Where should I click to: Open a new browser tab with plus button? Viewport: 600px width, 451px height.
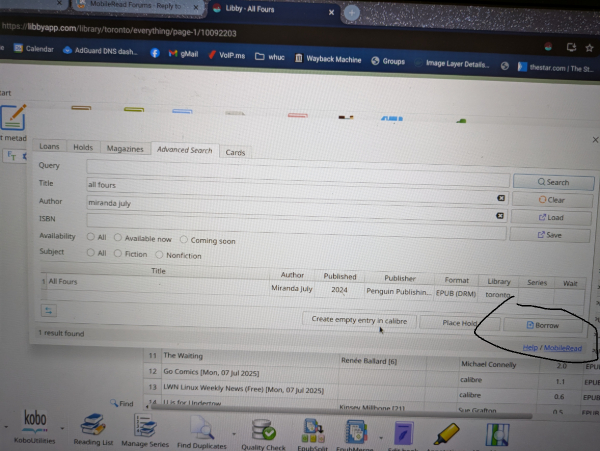[352, 13]
